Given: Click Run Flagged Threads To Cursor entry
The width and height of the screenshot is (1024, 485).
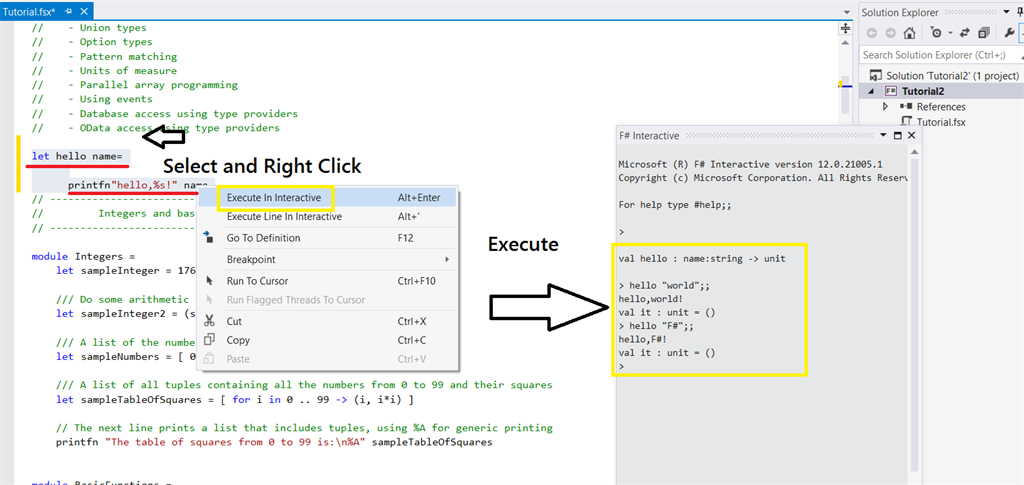Looking at the screenshot, I should click(327, 300).
